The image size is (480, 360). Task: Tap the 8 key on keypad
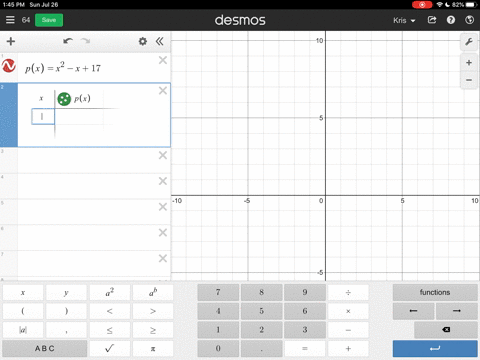262,293
